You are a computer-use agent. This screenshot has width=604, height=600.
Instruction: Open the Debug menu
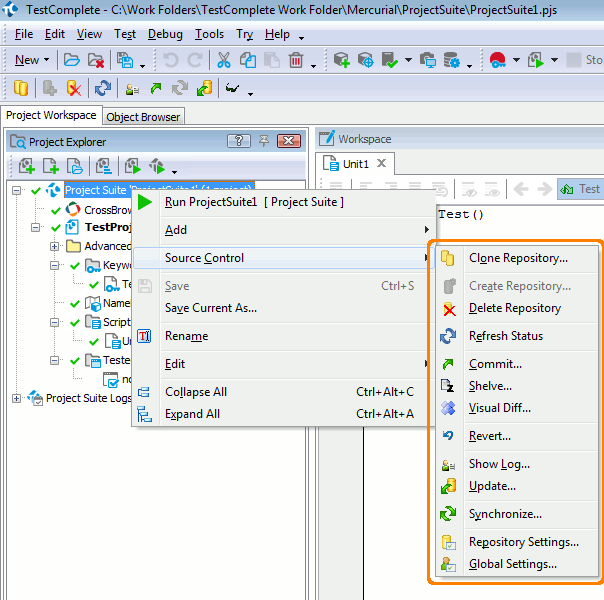(x=165, y=34)
